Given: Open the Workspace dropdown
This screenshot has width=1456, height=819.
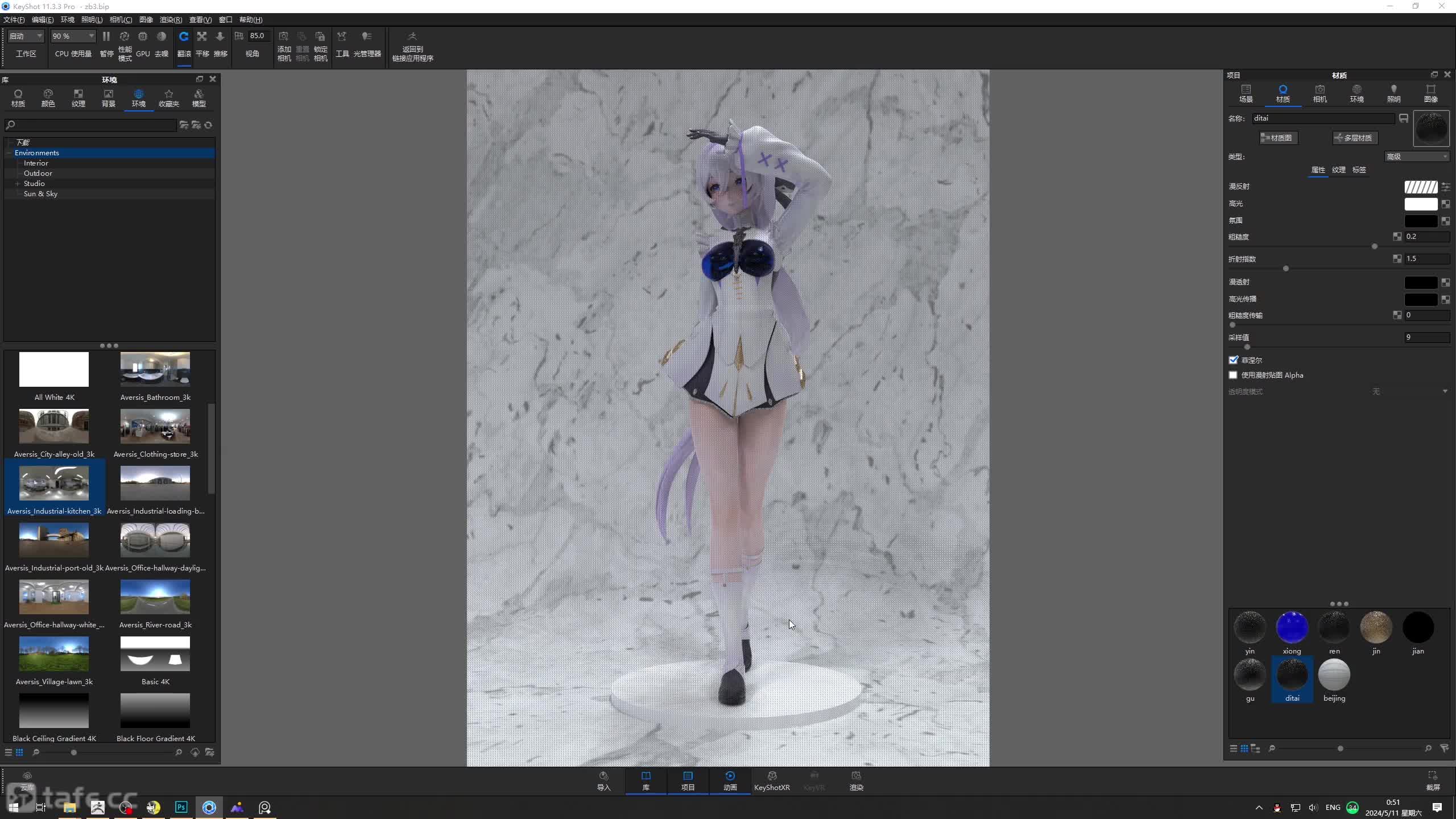Looking at the screenshot, I should [x=26, y=36].
